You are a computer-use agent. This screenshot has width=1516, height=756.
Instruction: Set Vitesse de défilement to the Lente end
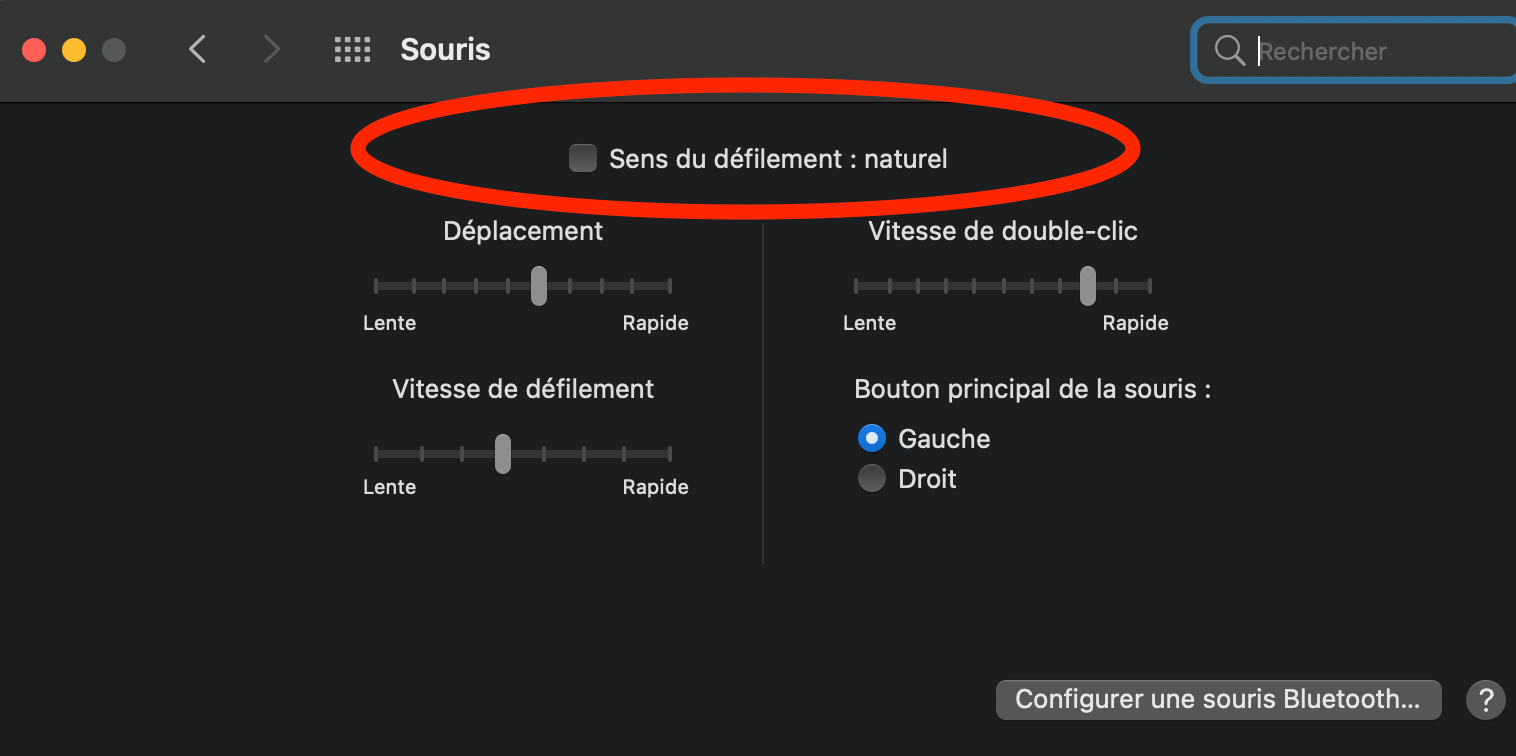point(376,454)
